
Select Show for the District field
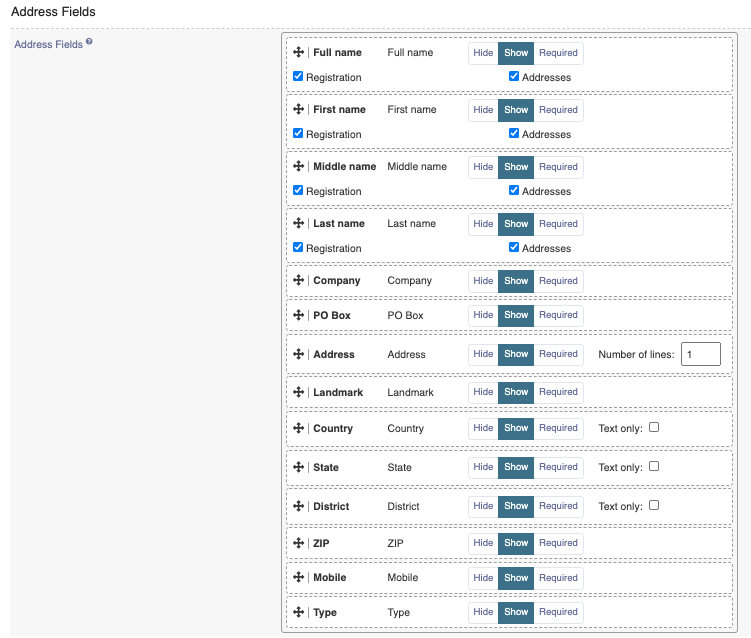(516, 506)
